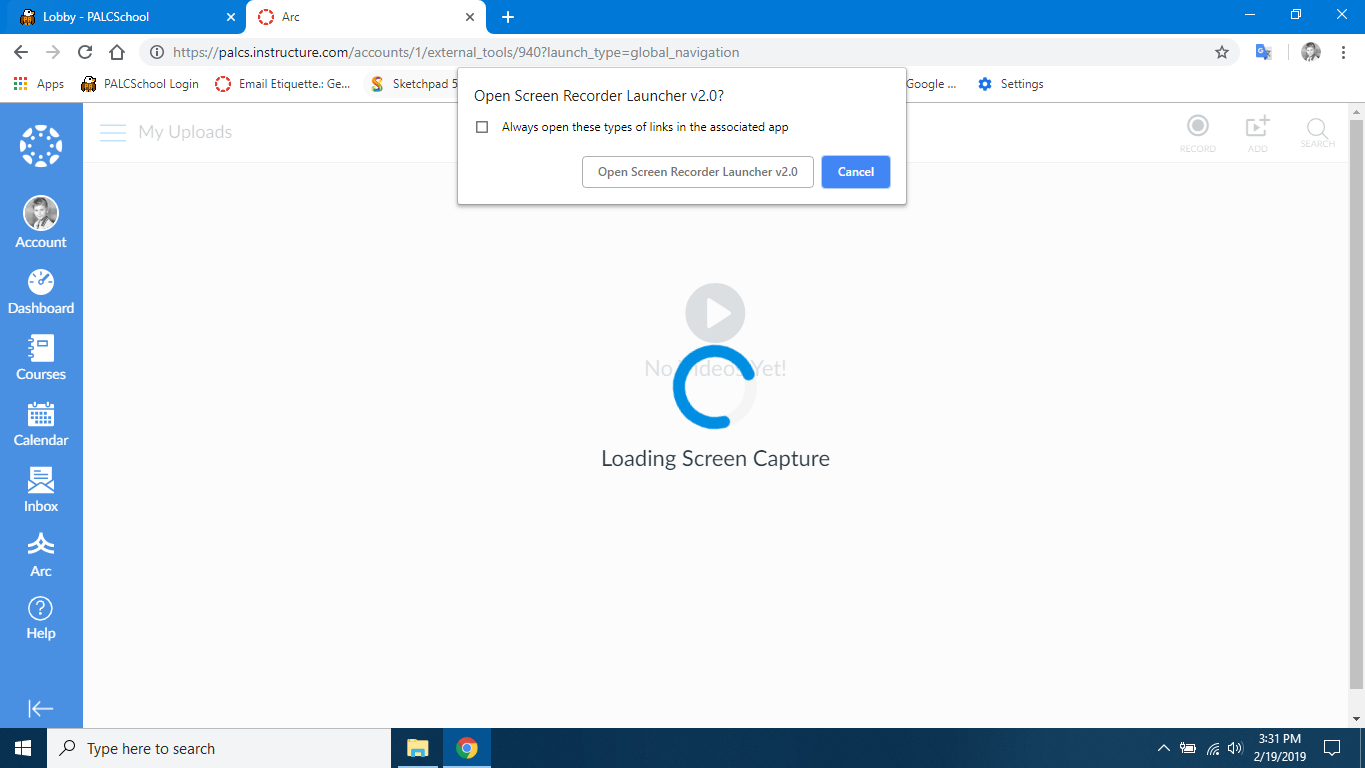Open Arc from the sidebar
Image resolution: width=1365 pixels, height=768 pixels.
pyautogui.click(x=41, y=554)
